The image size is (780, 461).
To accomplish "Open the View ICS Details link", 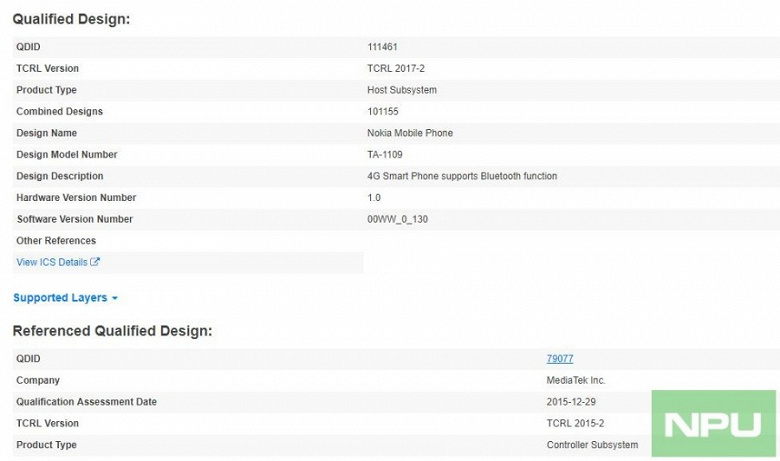I will [52, 263].
